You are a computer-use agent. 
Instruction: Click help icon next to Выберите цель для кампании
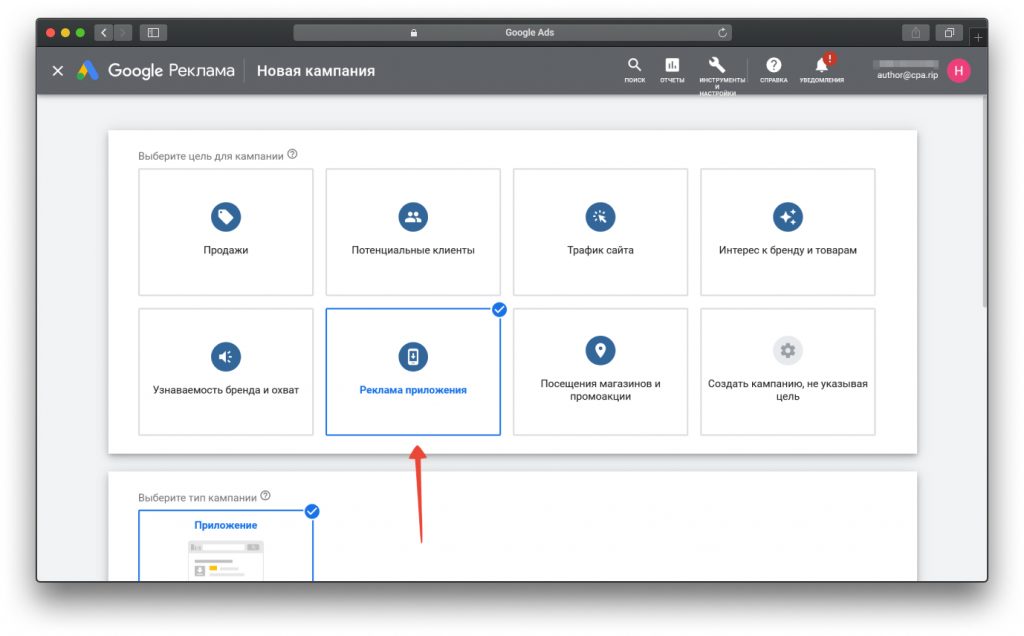292,154
